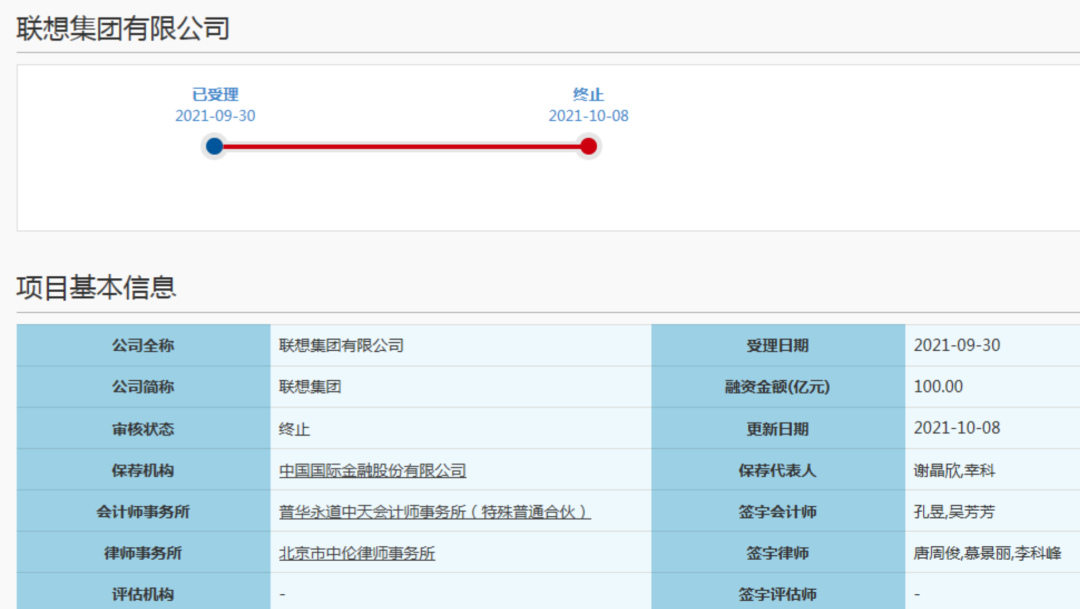This screenshot has height=609, width=1080.
Task: Click the 审核状态 value 终止
Action: pyautogui.click(x=294, y=429)
